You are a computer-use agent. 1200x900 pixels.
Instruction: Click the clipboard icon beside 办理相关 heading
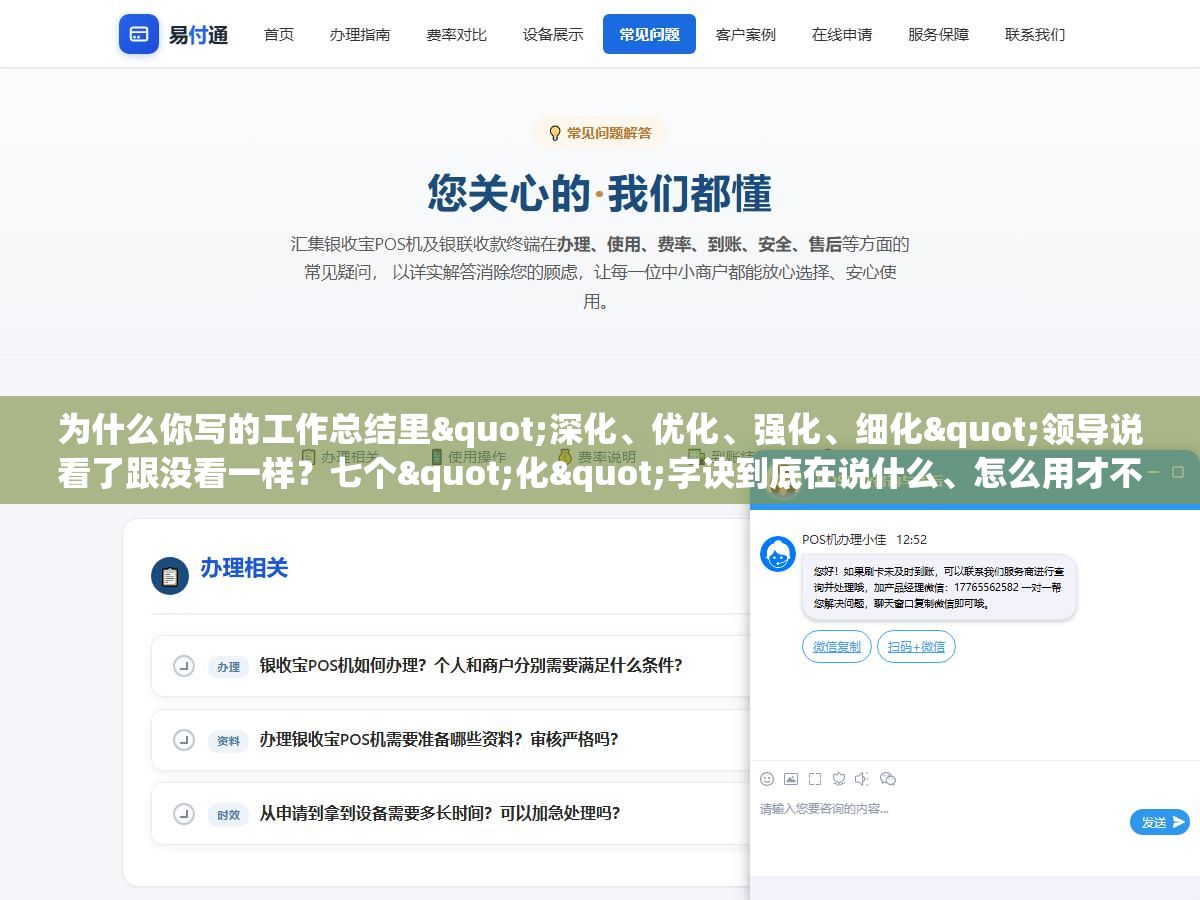point(170,576)
